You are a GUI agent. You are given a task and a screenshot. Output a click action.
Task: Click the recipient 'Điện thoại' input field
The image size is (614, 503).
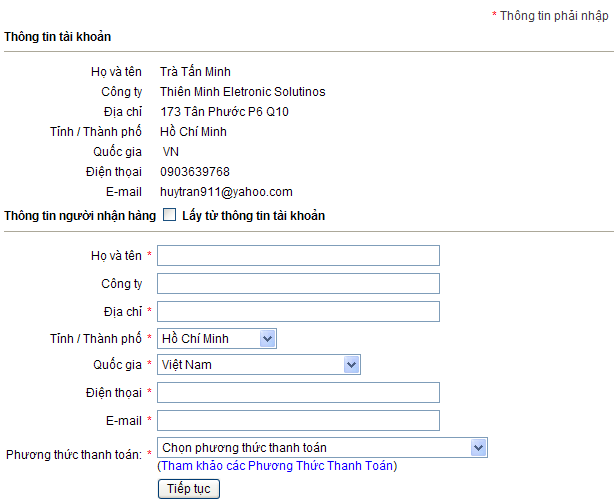pos(298,392)
